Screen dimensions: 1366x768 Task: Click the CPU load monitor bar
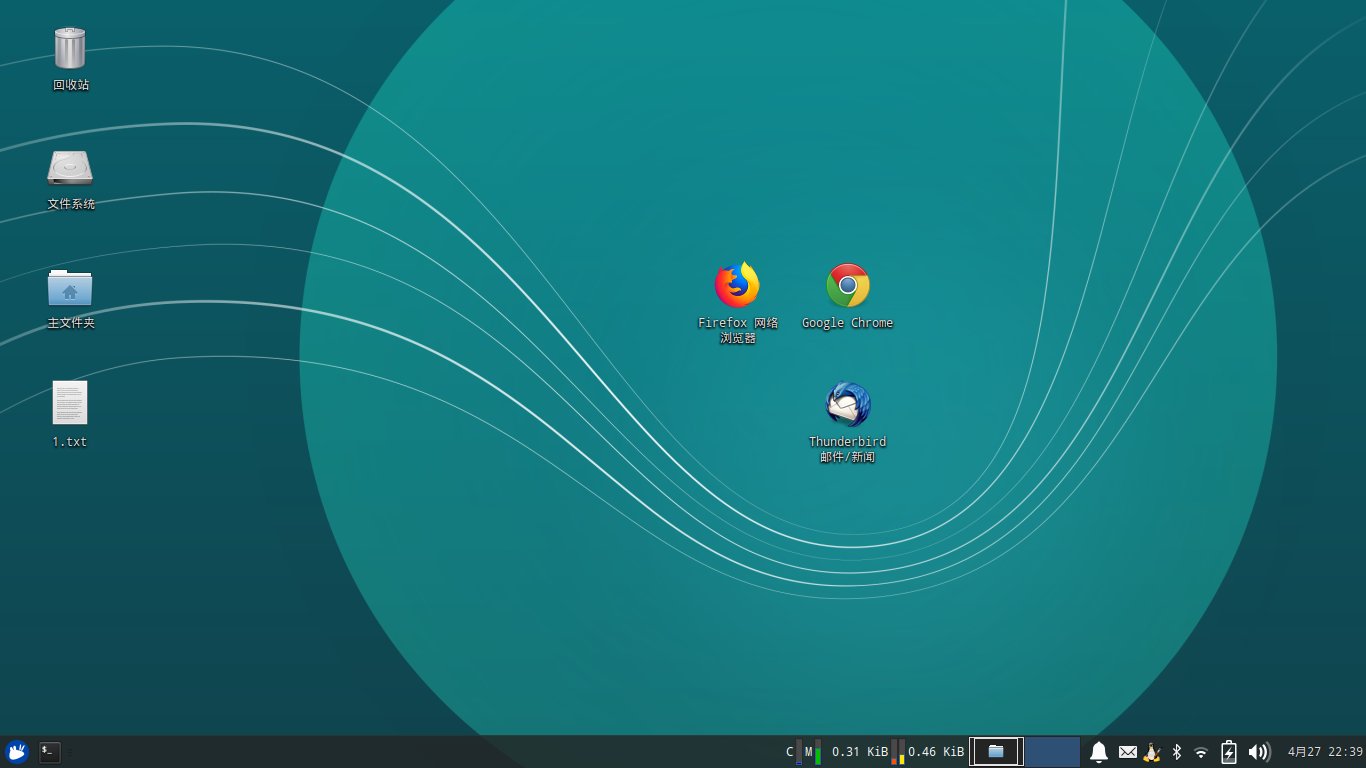[x=799, y=752]
